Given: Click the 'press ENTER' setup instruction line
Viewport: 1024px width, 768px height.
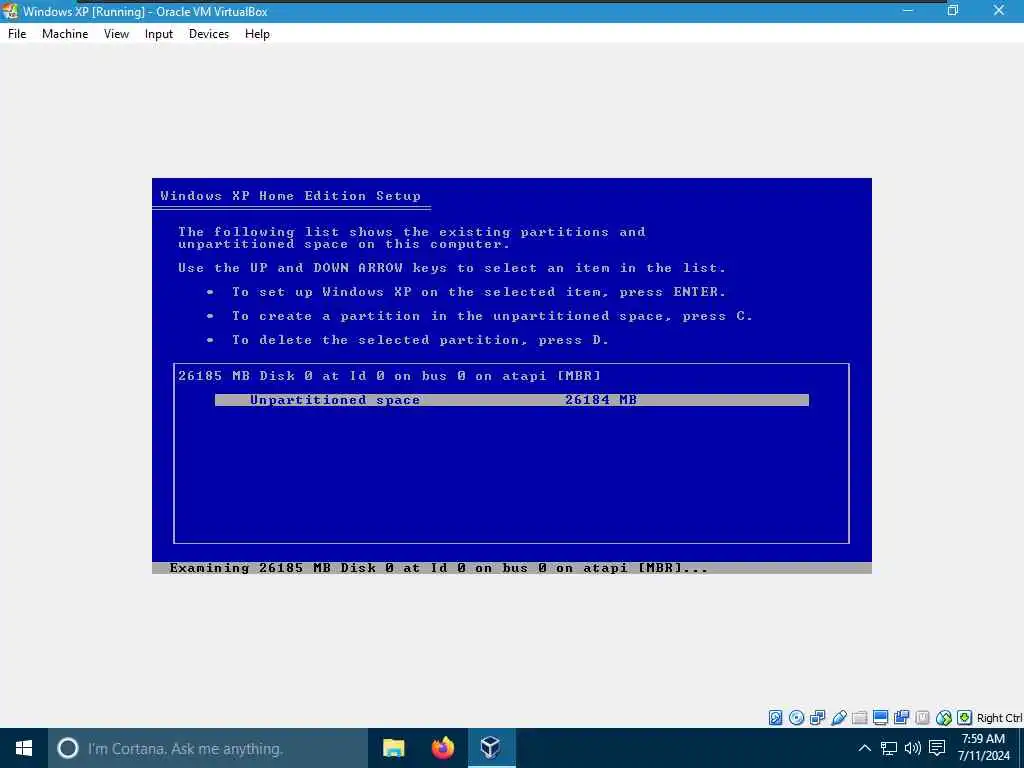Looking at the screenshot, I should pyautogui.click(x=479, y=292).
